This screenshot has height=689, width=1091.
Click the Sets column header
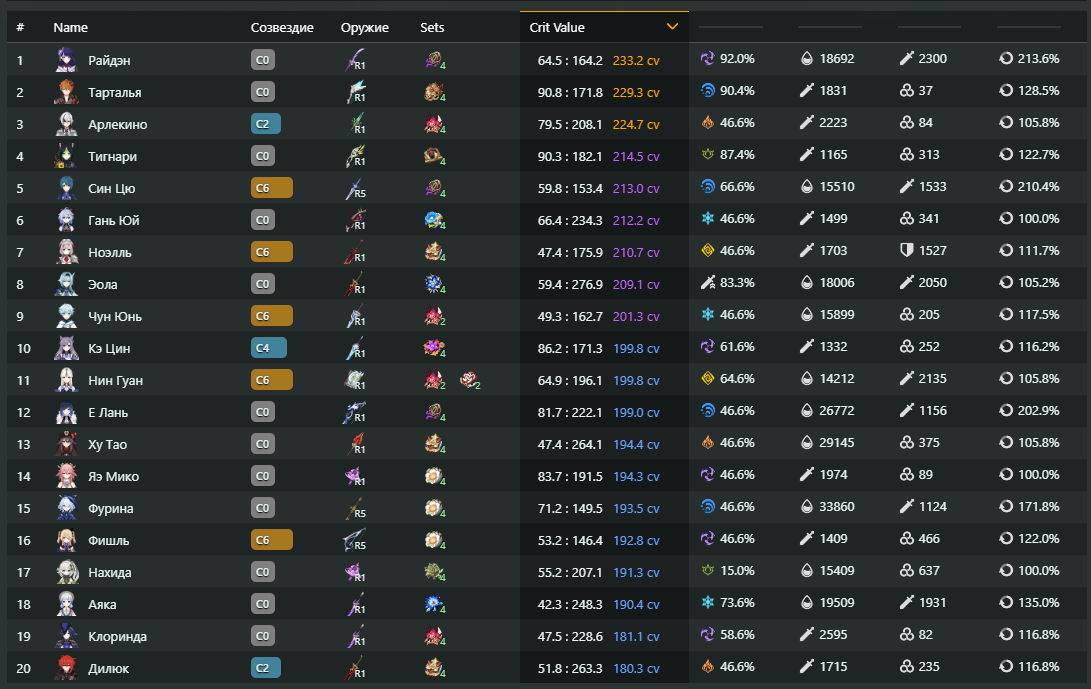(432, 28)
